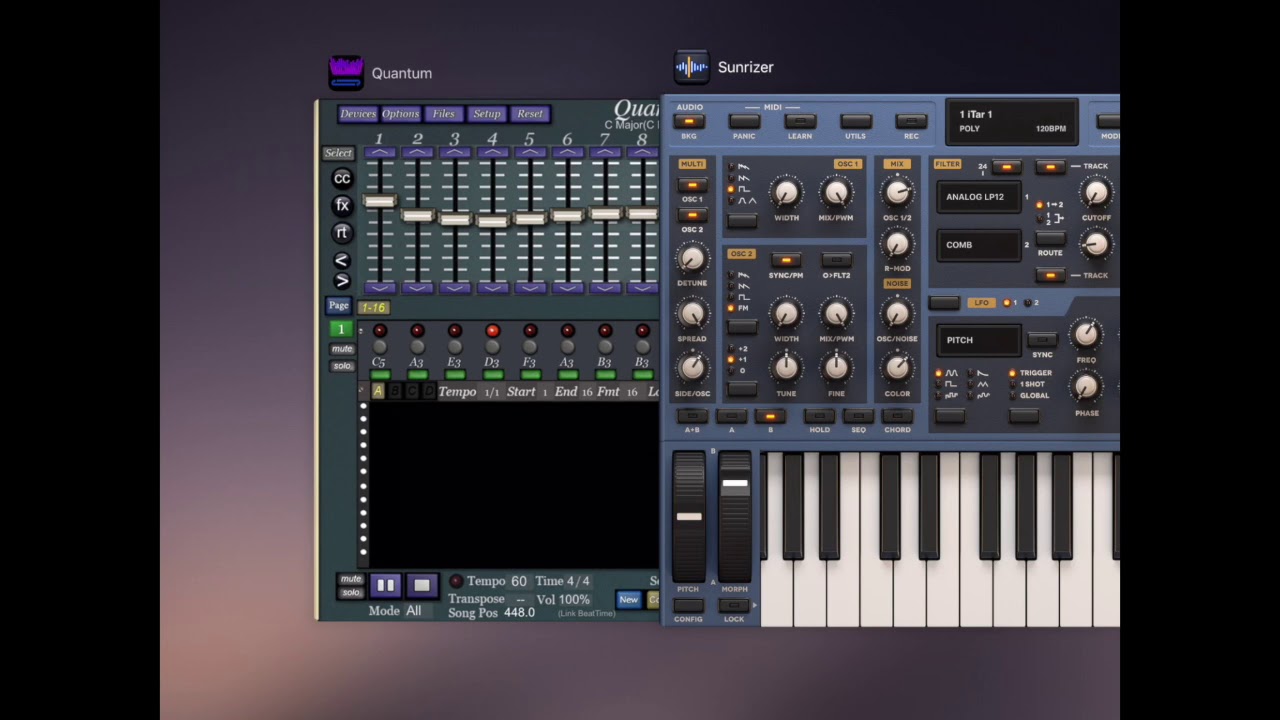
Task: Click the cc round button in Quantum
Action: pyautogui.click(x=342, y=179)
